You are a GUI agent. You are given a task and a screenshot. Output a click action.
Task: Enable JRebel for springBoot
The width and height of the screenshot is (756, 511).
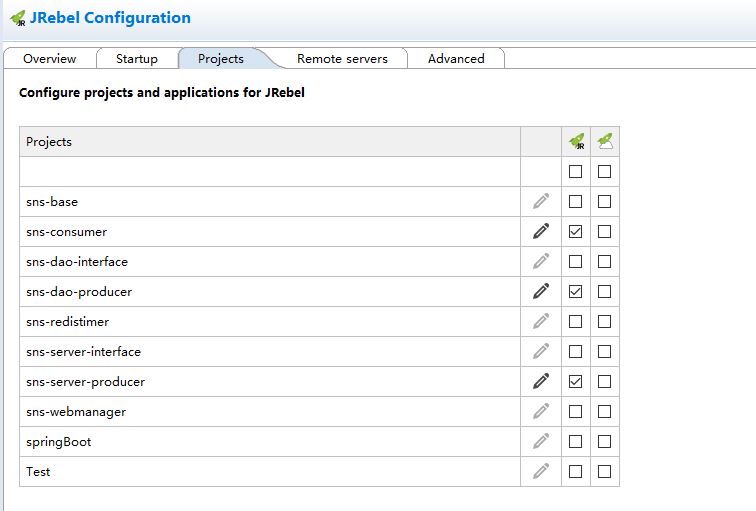pos(575,441)
